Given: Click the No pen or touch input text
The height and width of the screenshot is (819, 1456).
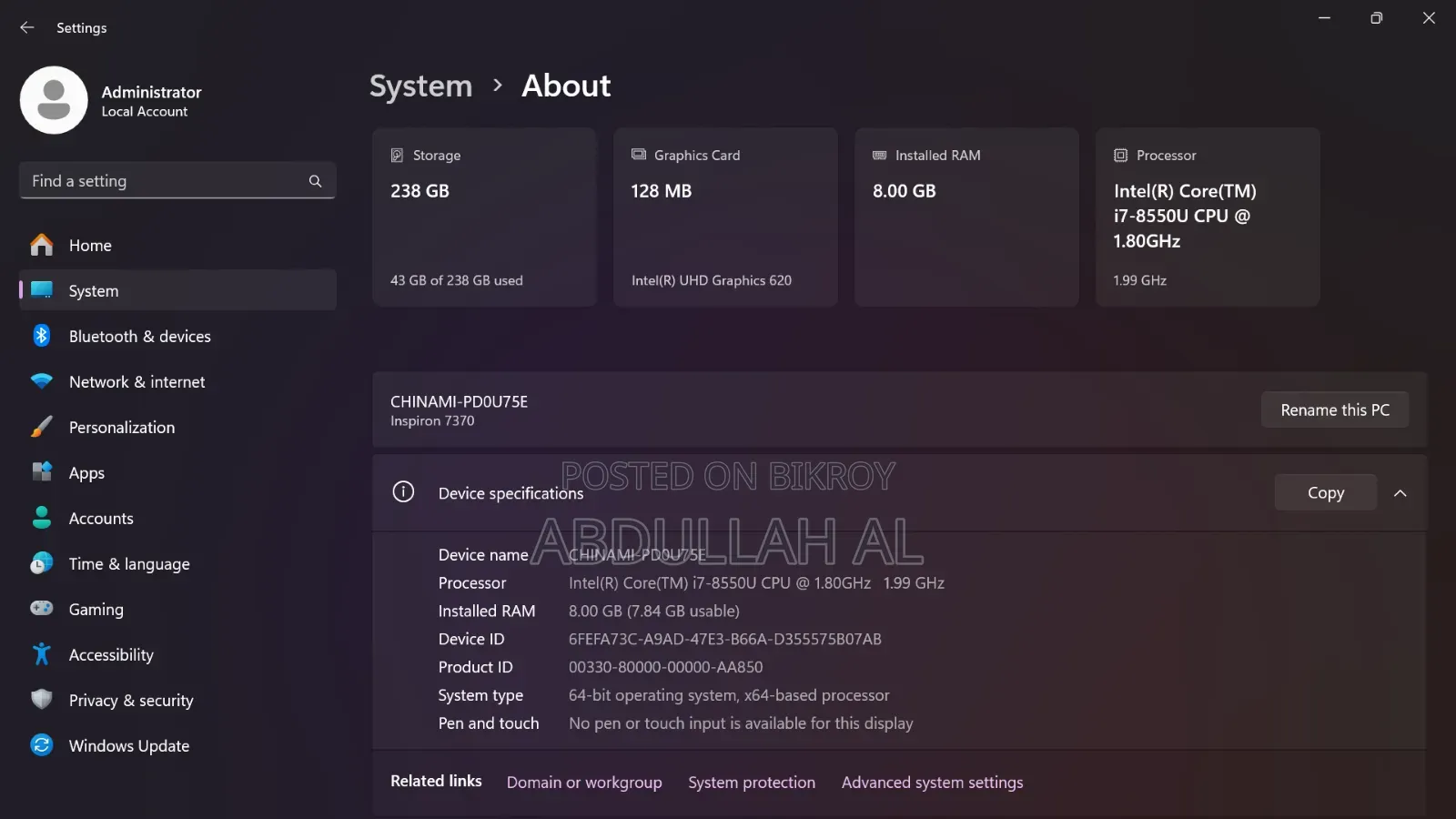Looking at the screenshot, I should pos(741,723).
